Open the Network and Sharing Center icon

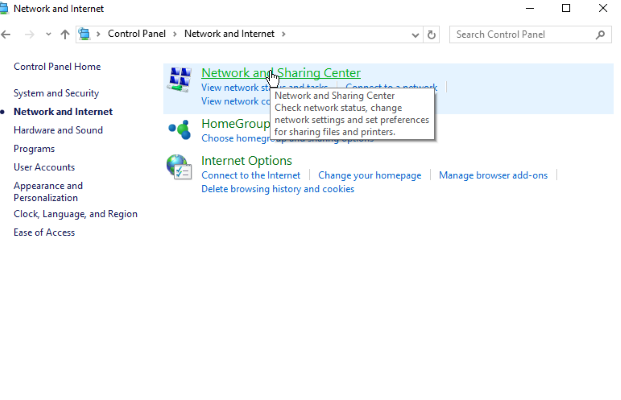tap(179, 79)
